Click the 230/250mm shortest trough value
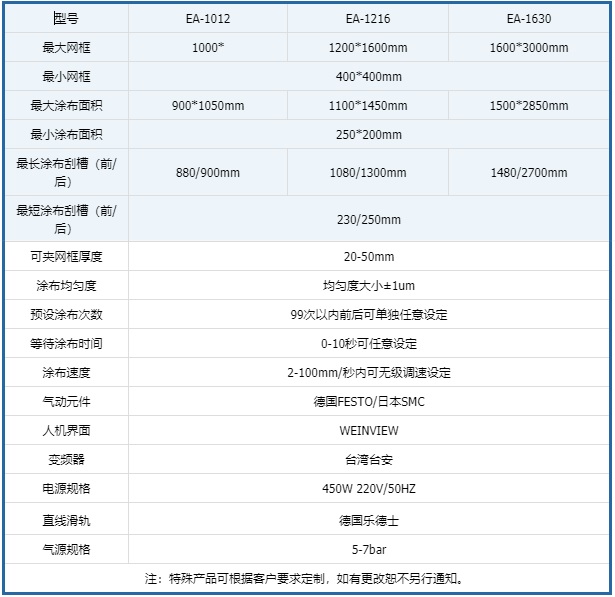 pyautogui.click(x=368, y=220)
